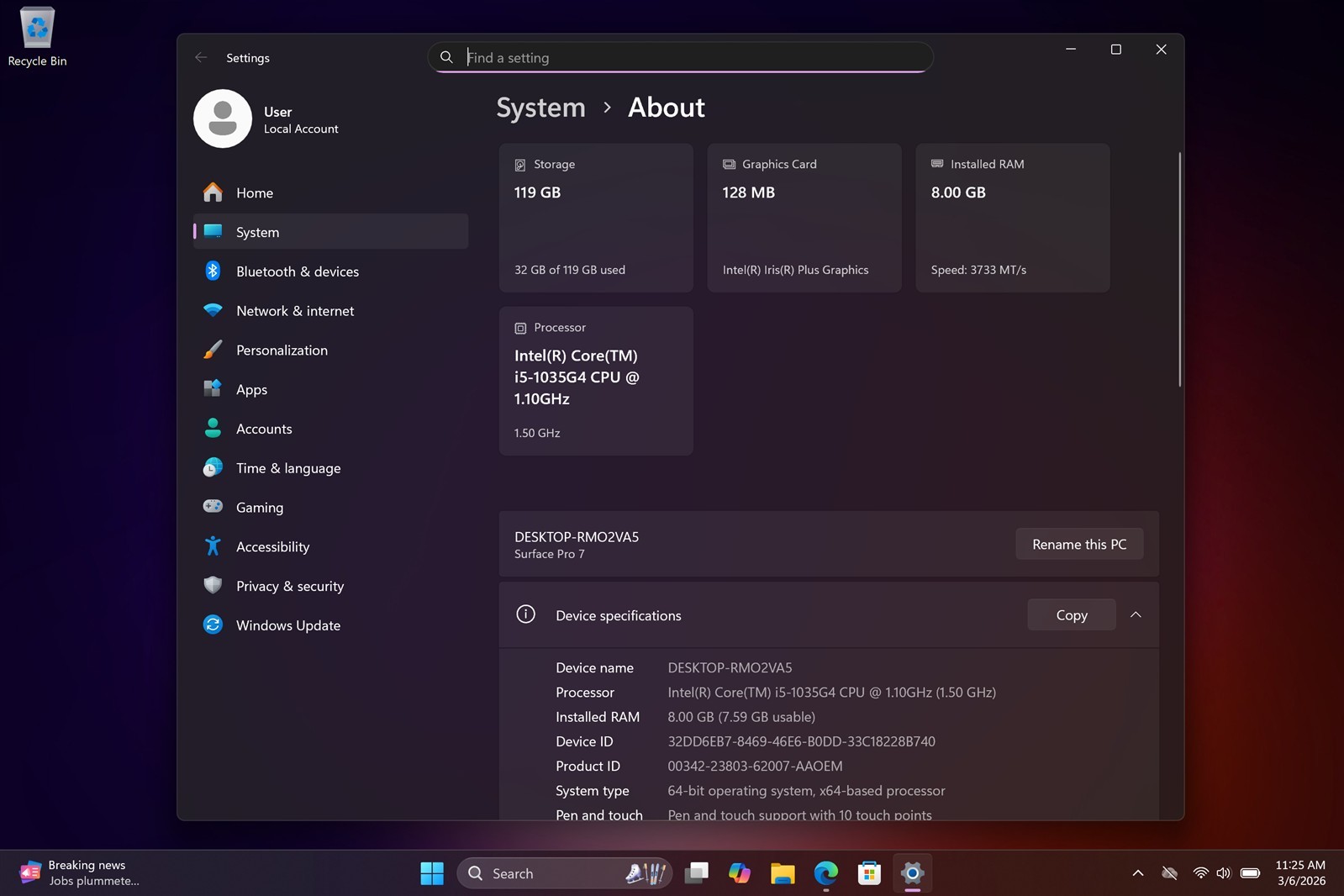Open the Graphics Card tile
The image size is (1344, 896).
(x=804, y=218)
